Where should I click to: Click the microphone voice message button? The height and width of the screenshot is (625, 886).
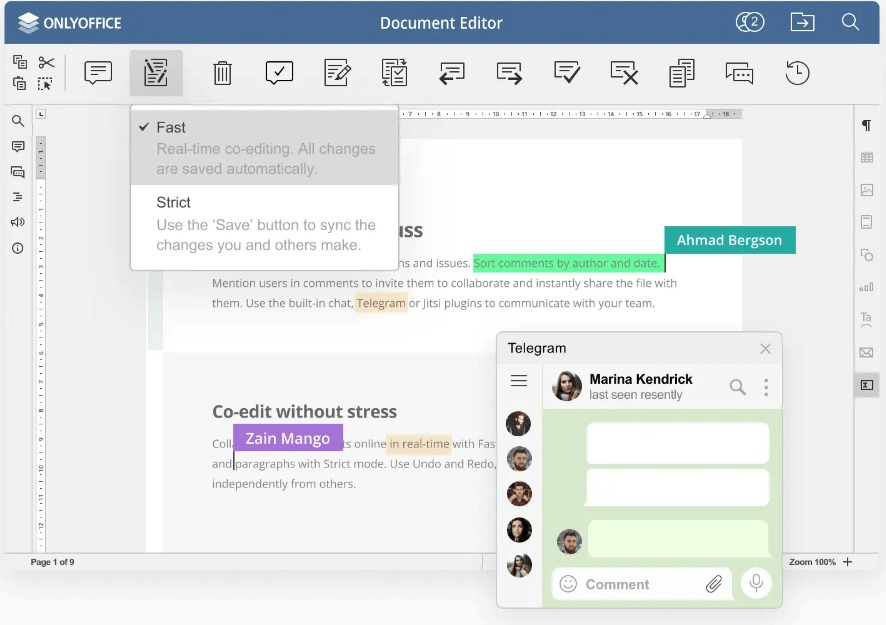click(x=756, y=583)
